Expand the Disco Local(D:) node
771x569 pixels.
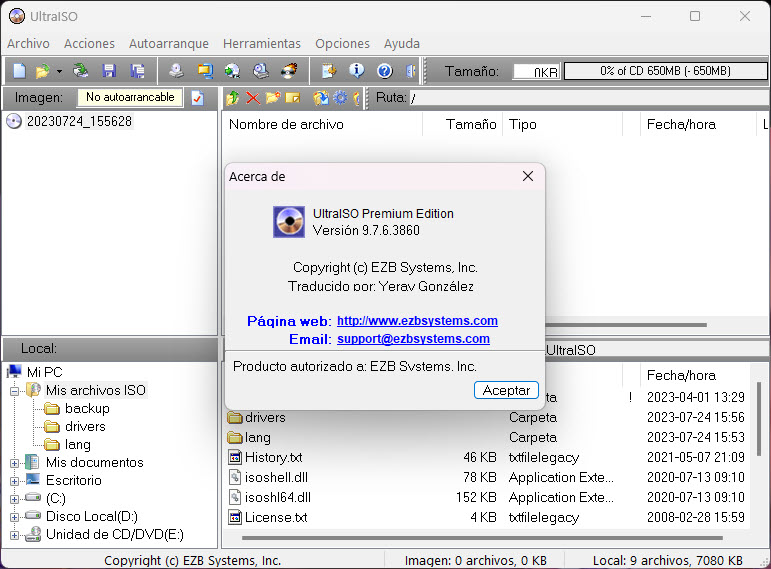coord(14,517)
